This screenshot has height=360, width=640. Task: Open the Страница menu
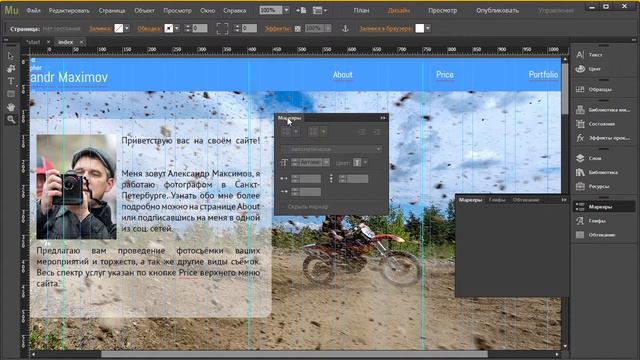pos(112,11)
